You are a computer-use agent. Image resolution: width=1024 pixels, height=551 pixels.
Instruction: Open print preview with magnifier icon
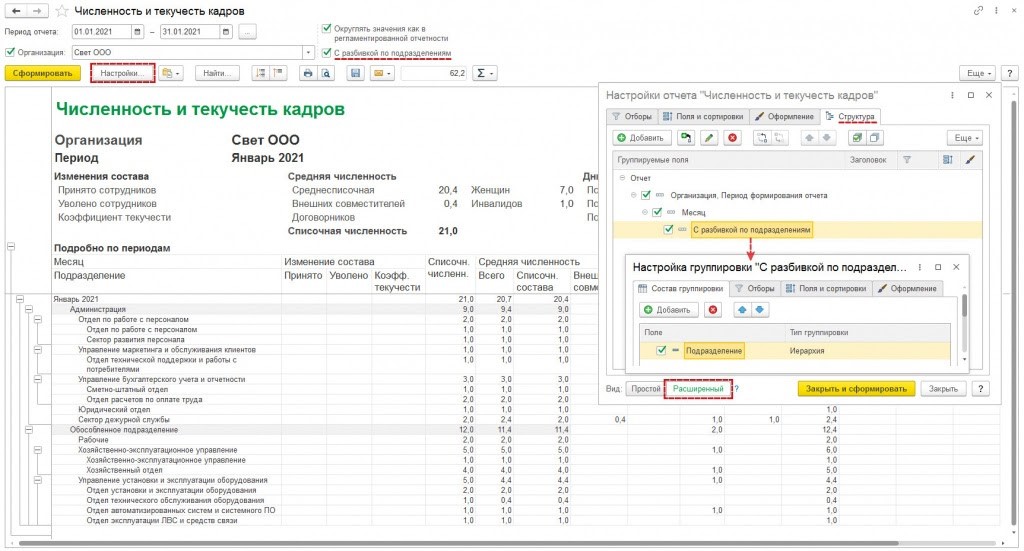point(325,74)
